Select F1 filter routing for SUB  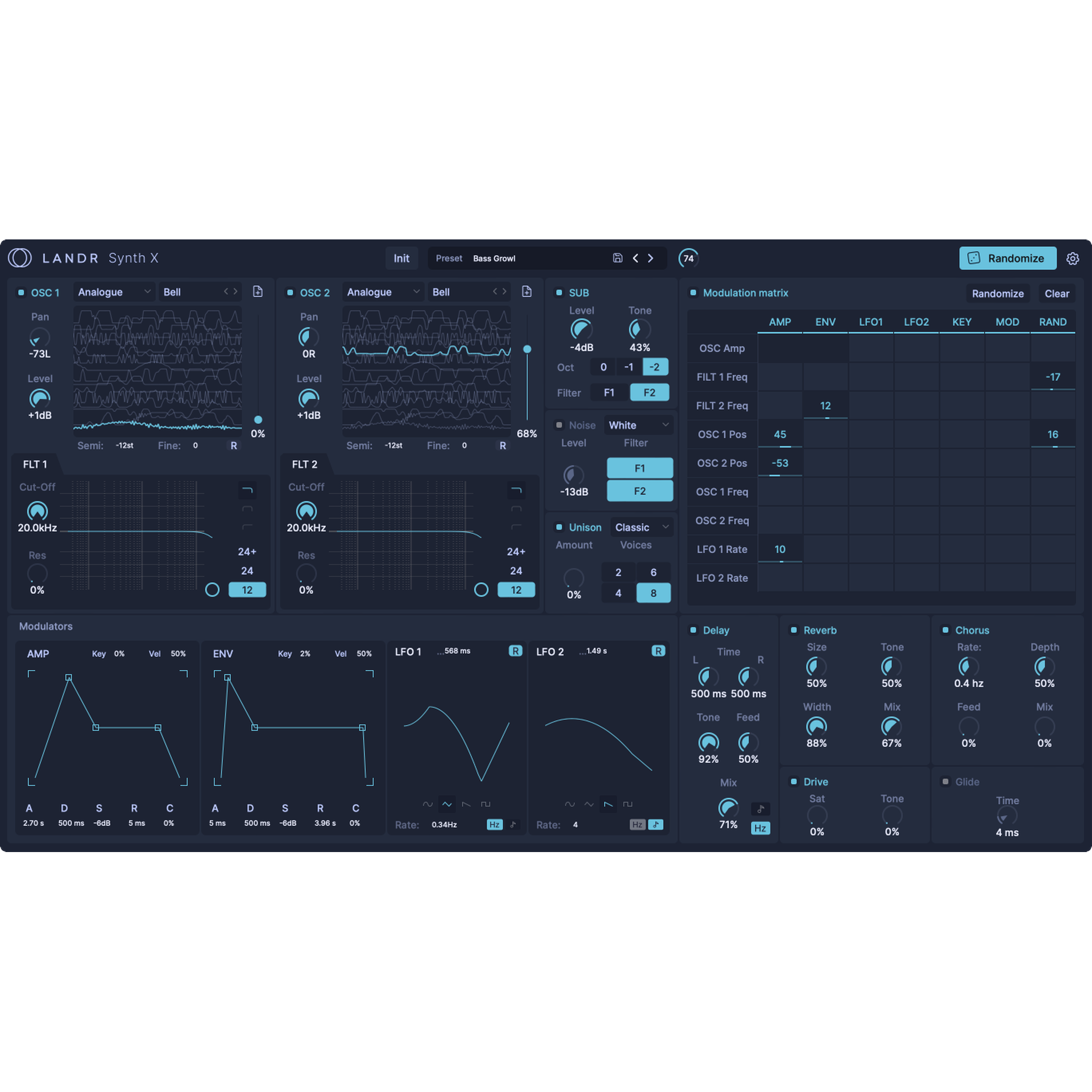click(x=609, y=392)
